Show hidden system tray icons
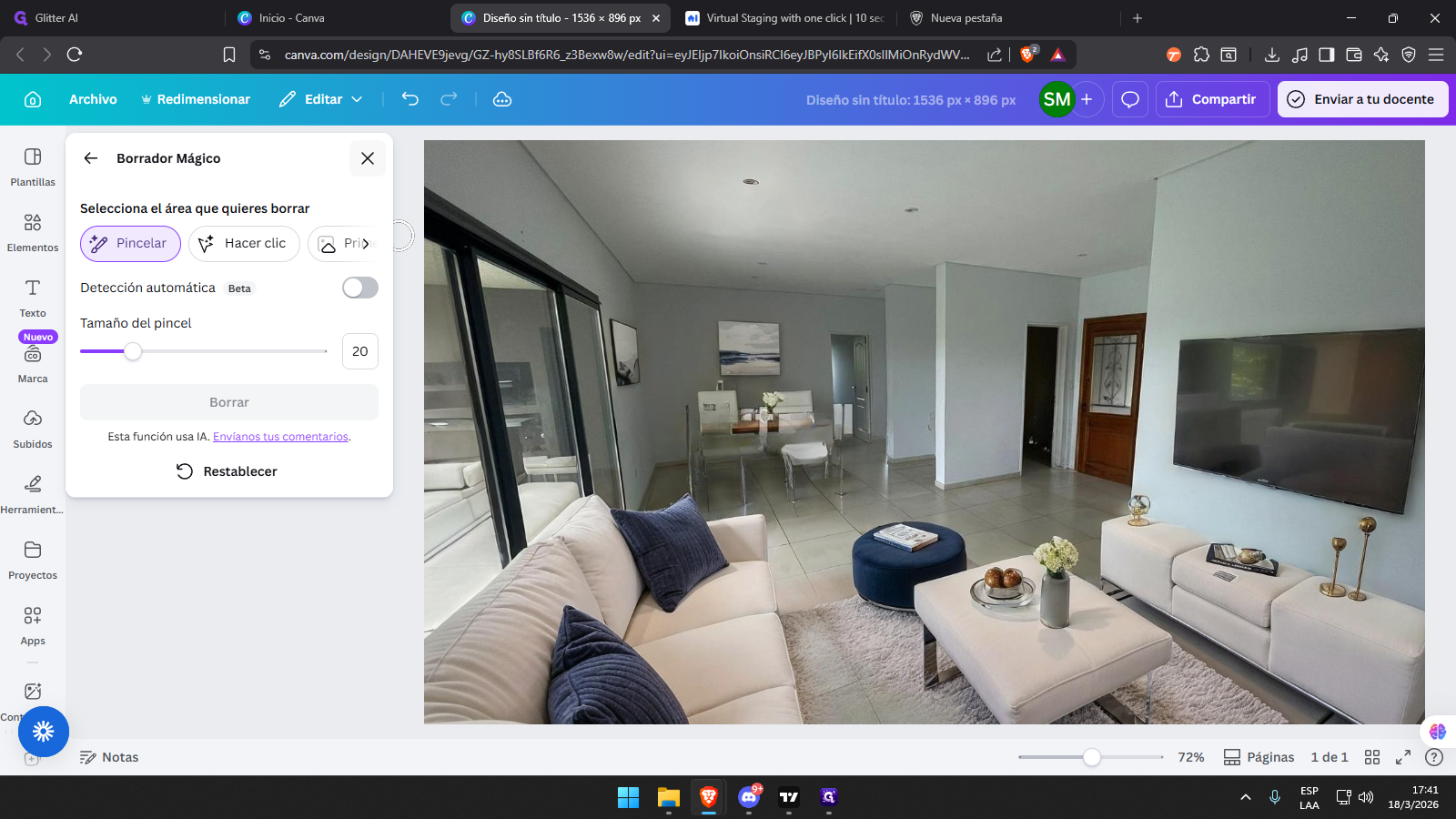 pos(1245,797)
